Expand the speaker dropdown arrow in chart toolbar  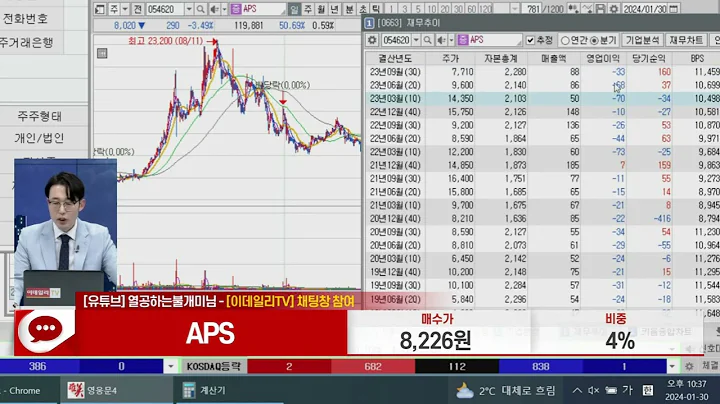225,9
